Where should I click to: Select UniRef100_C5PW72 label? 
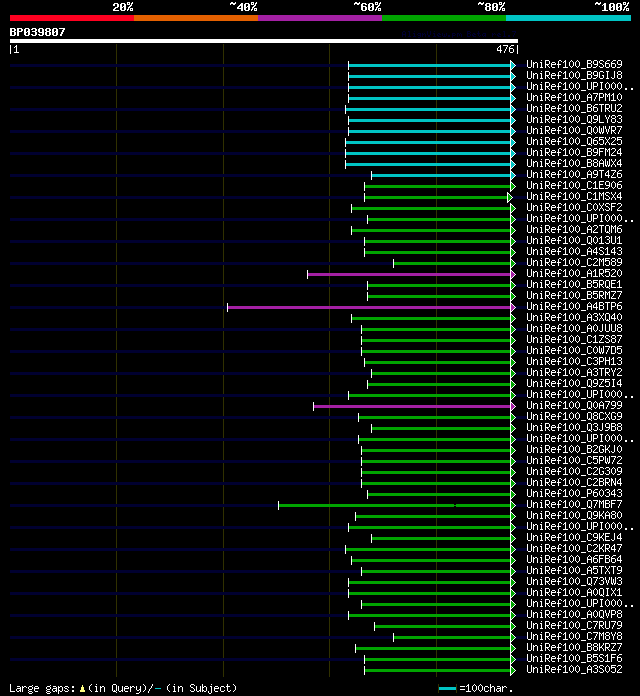click(x=574, y=460)
